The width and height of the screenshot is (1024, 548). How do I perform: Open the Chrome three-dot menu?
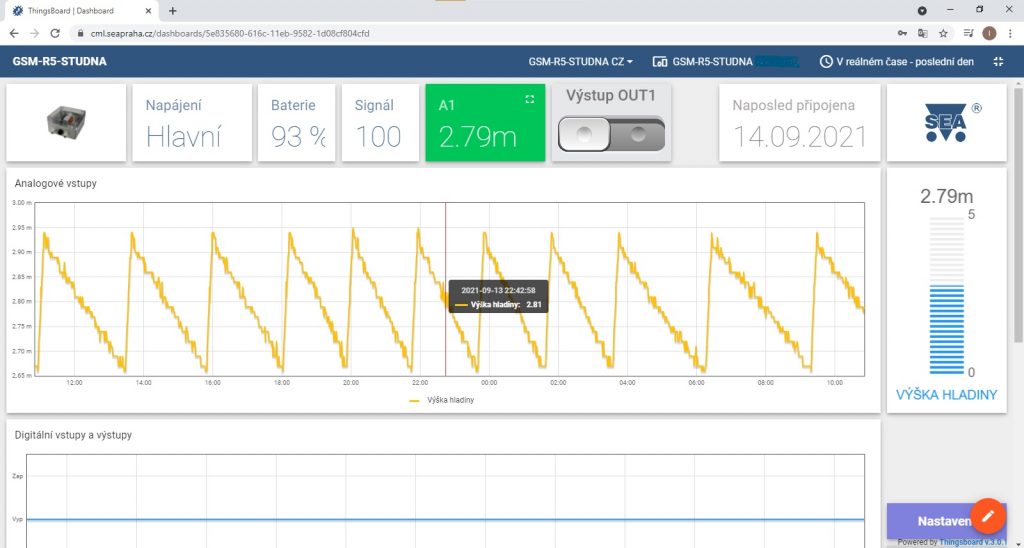tap(1010, 33)
